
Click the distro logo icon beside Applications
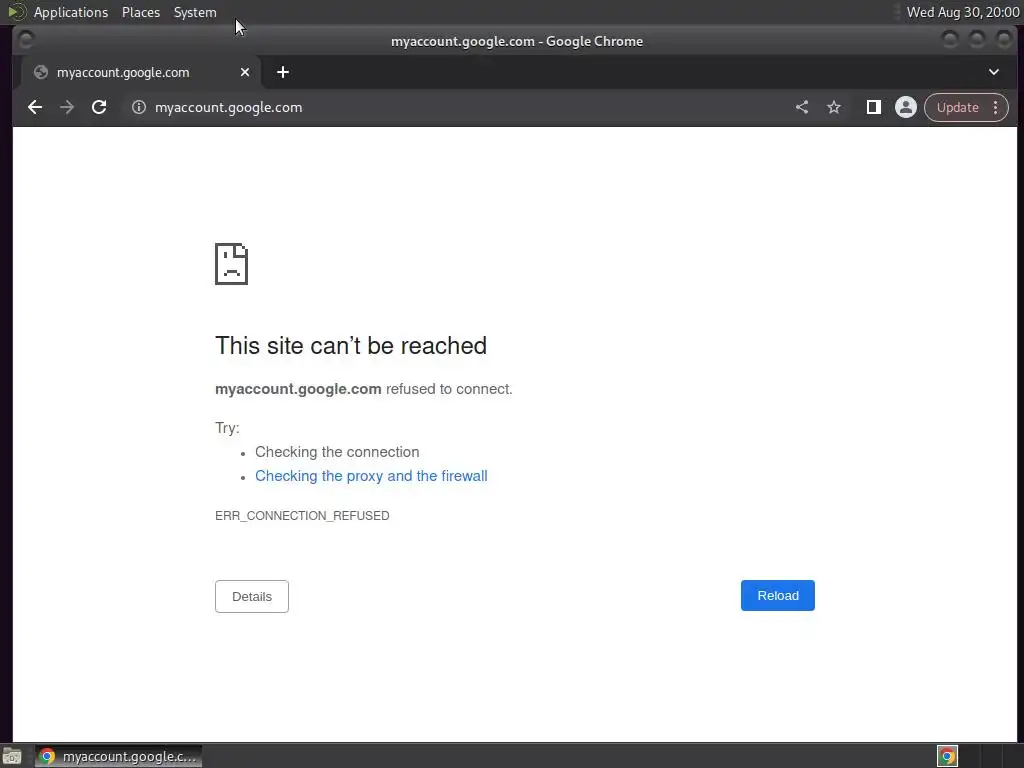point(16,12)
